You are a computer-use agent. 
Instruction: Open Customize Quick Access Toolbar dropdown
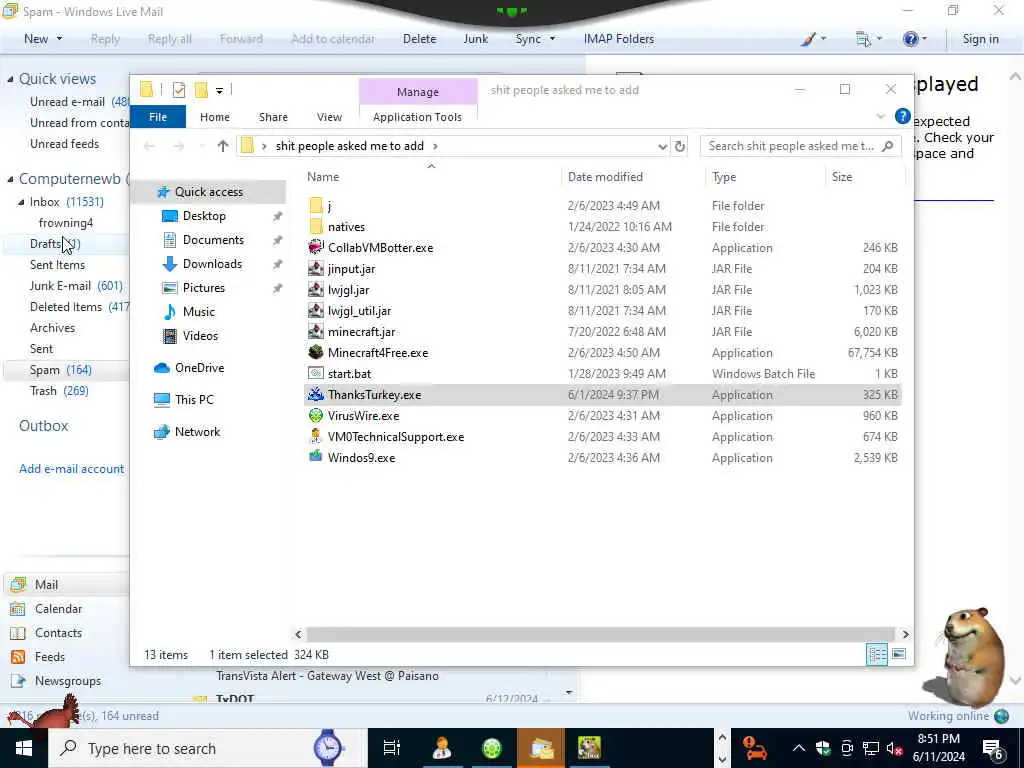pos(219,91)
